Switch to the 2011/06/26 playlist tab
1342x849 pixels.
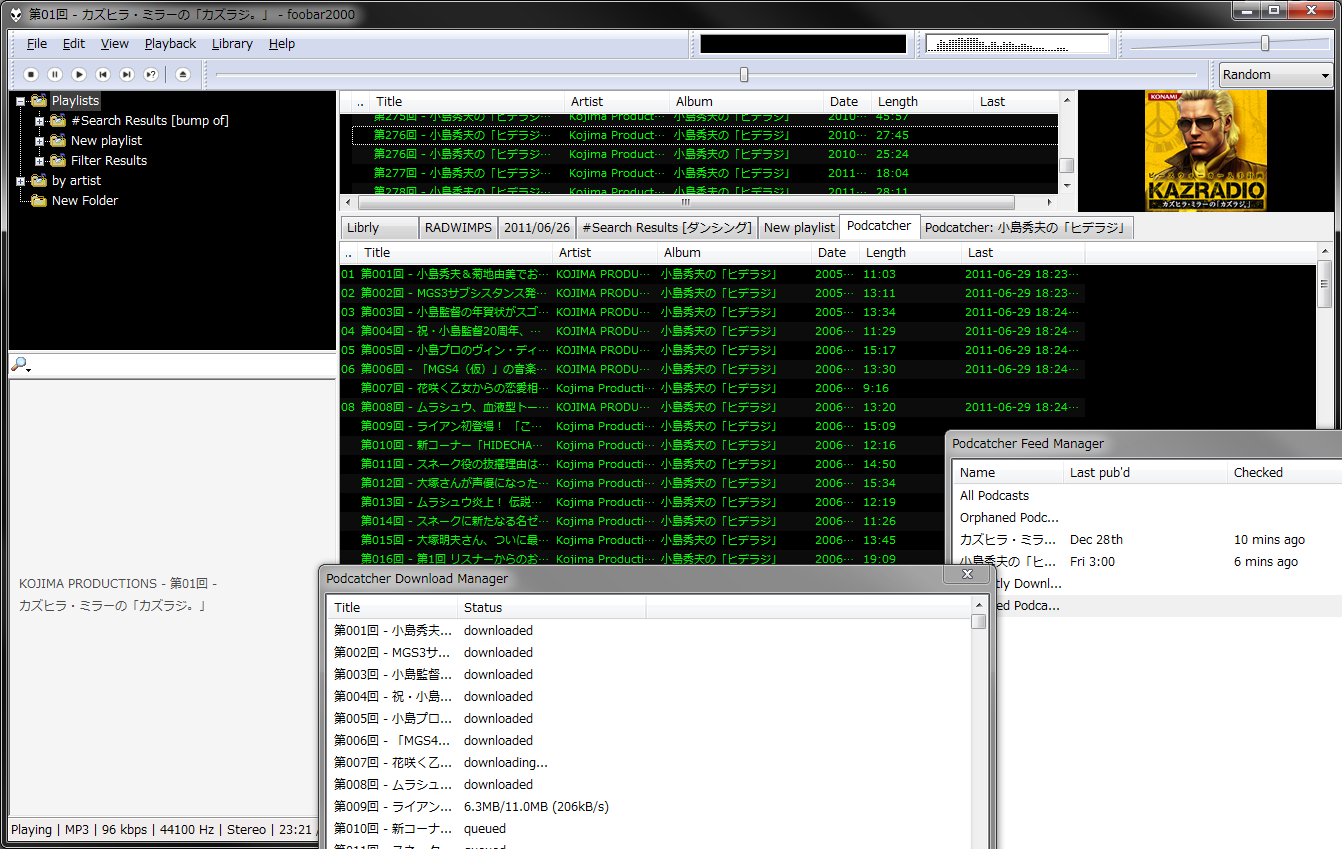pyautogui.click(x=537, y=228)
